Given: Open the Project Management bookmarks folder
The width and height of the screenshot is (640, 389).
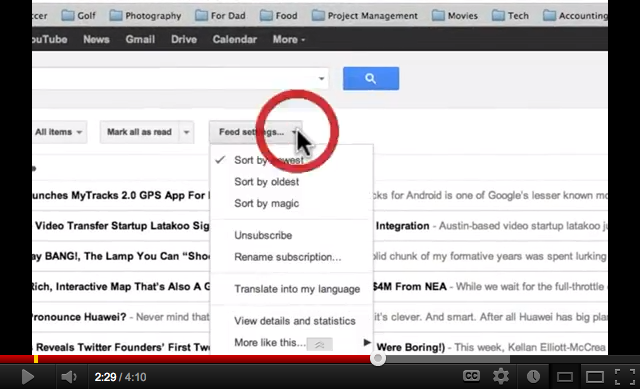Looking at the screenshot, I should [x=365, y=16].
